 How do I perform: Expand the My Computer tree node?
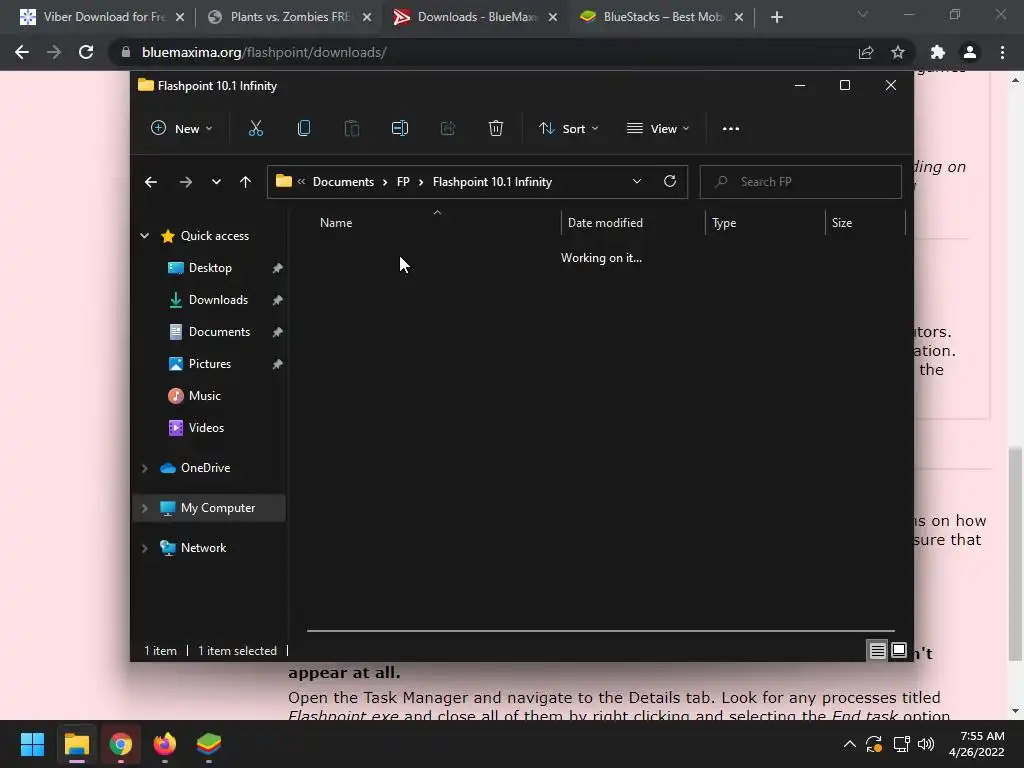[x=144, y=508]
